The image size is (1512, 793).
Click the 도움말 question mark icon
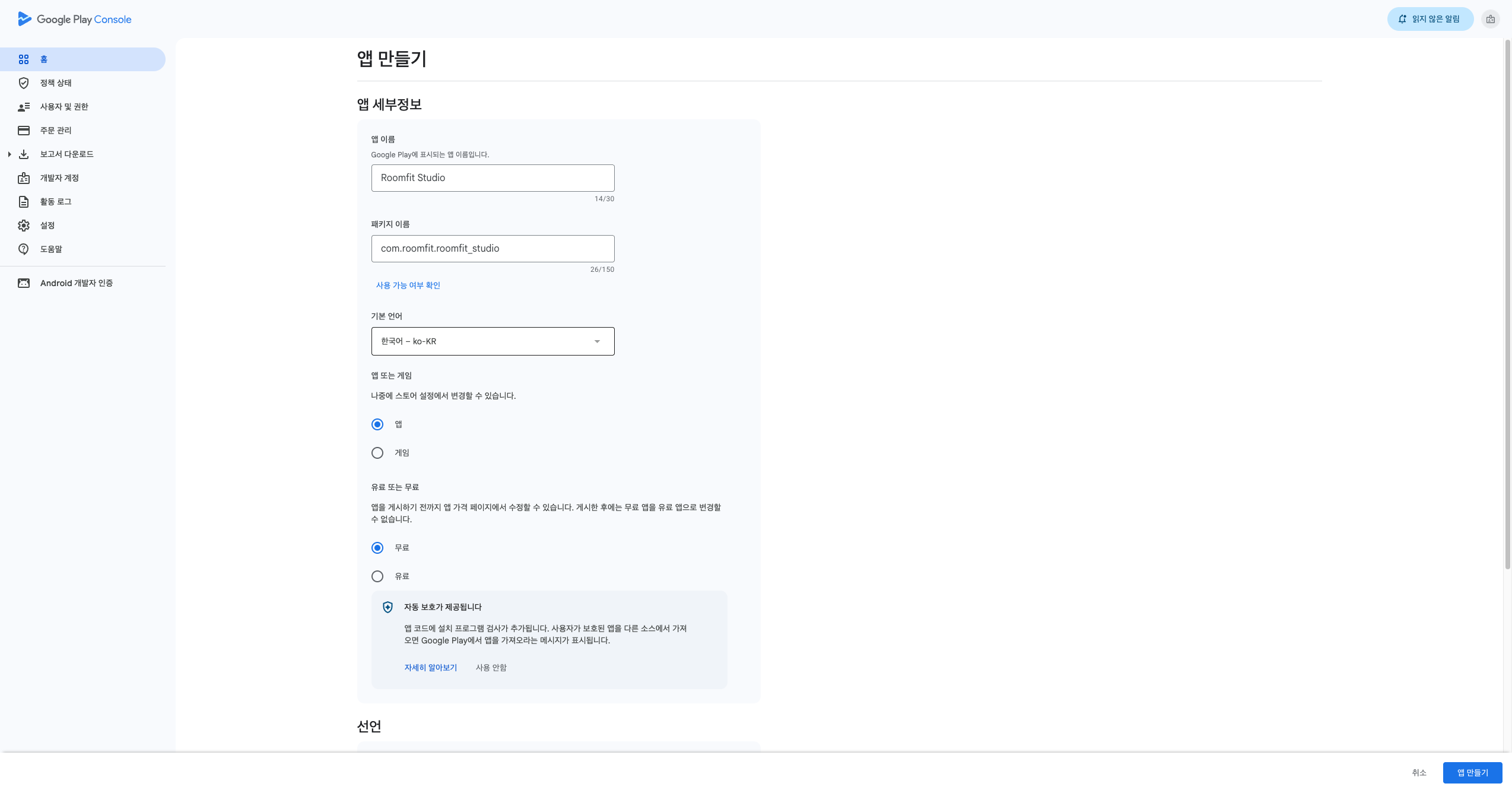click(x=24, y=249)
